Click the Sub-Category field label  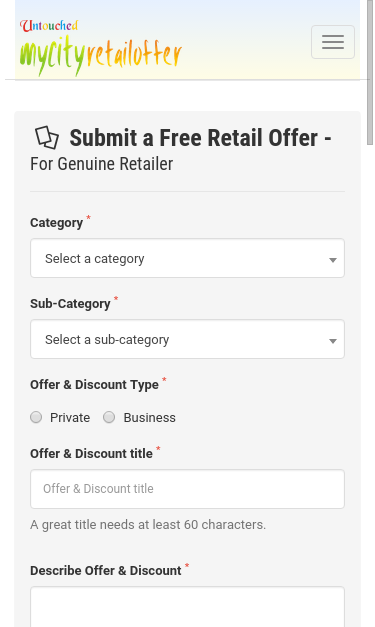(x=70, y=304)
